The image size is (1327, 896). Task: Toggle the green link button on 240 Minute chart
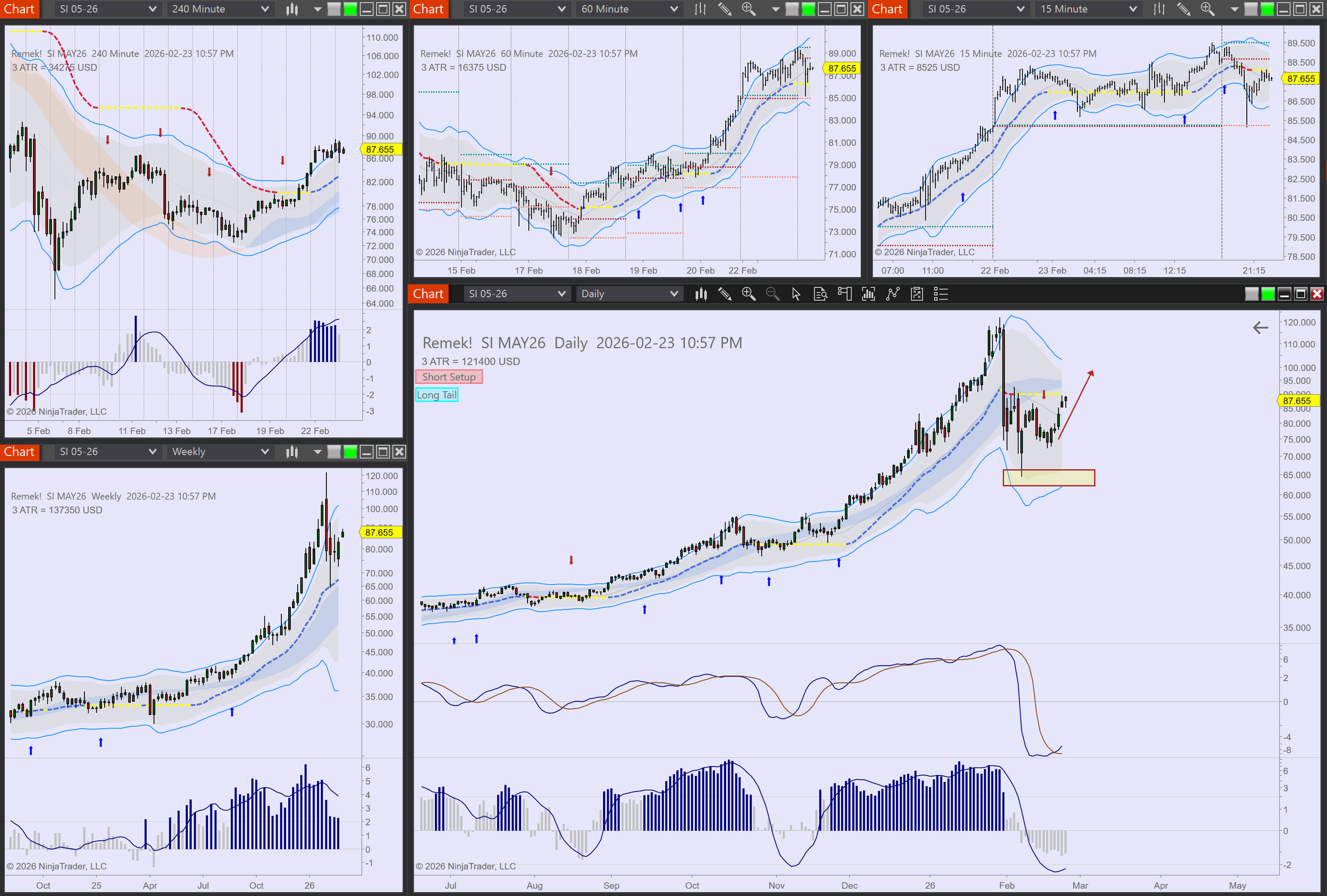[350, 9]
